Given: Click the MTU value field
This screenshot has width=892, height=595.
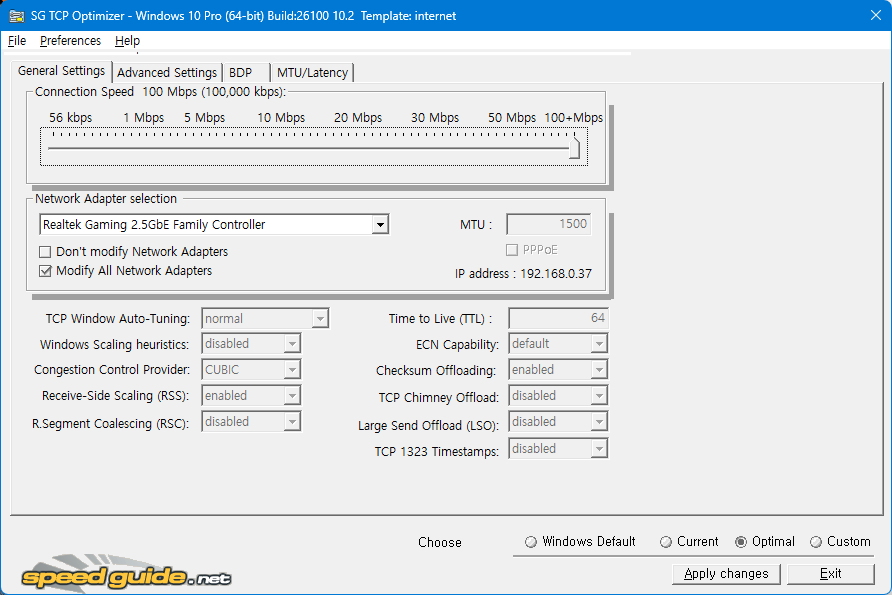Looking at the screenshot, I should tap(548, 224).
